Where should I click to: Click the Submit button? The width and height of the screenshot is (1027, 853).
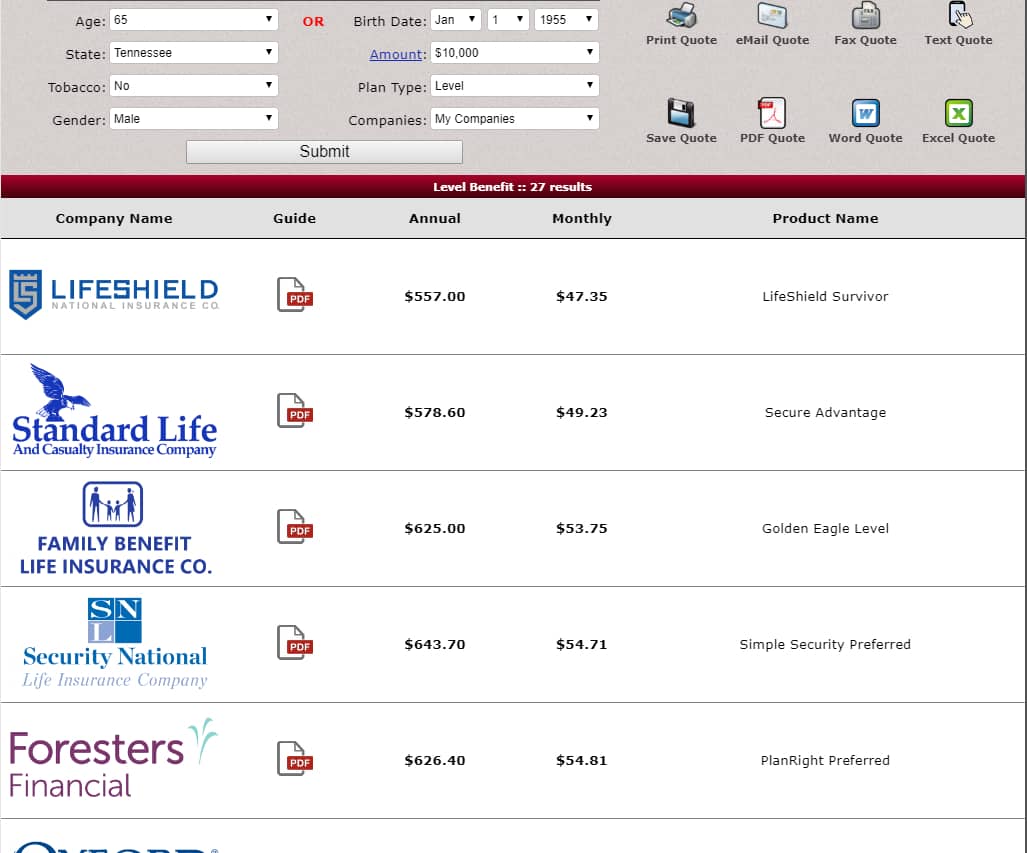point(324,151)
